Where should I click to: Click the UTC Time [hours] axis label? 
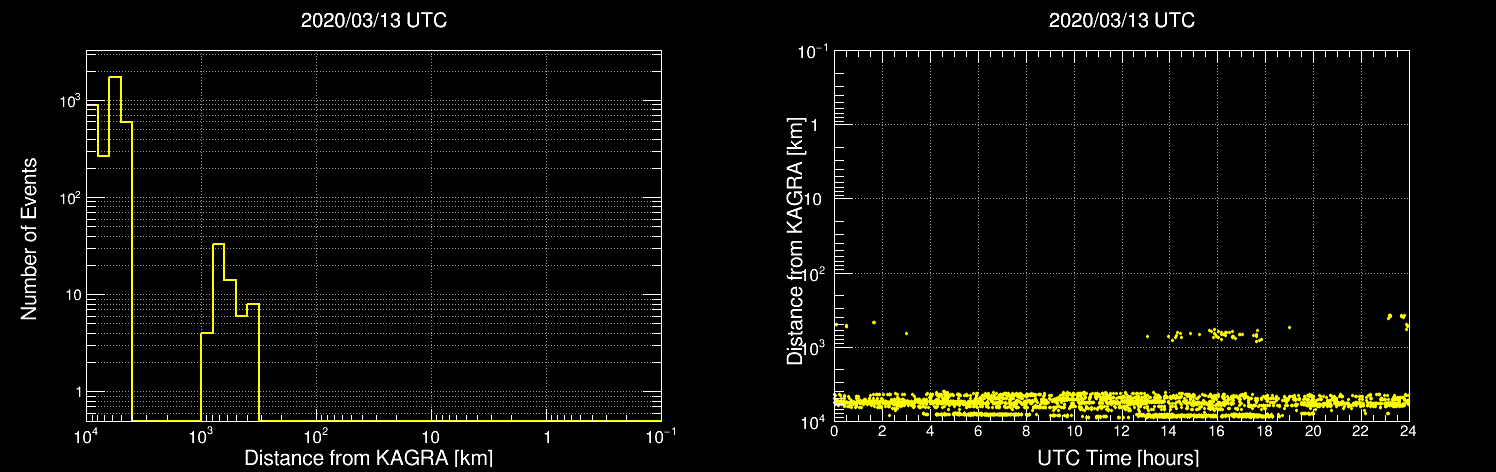pyautogui.click(x=1119, y=459)
